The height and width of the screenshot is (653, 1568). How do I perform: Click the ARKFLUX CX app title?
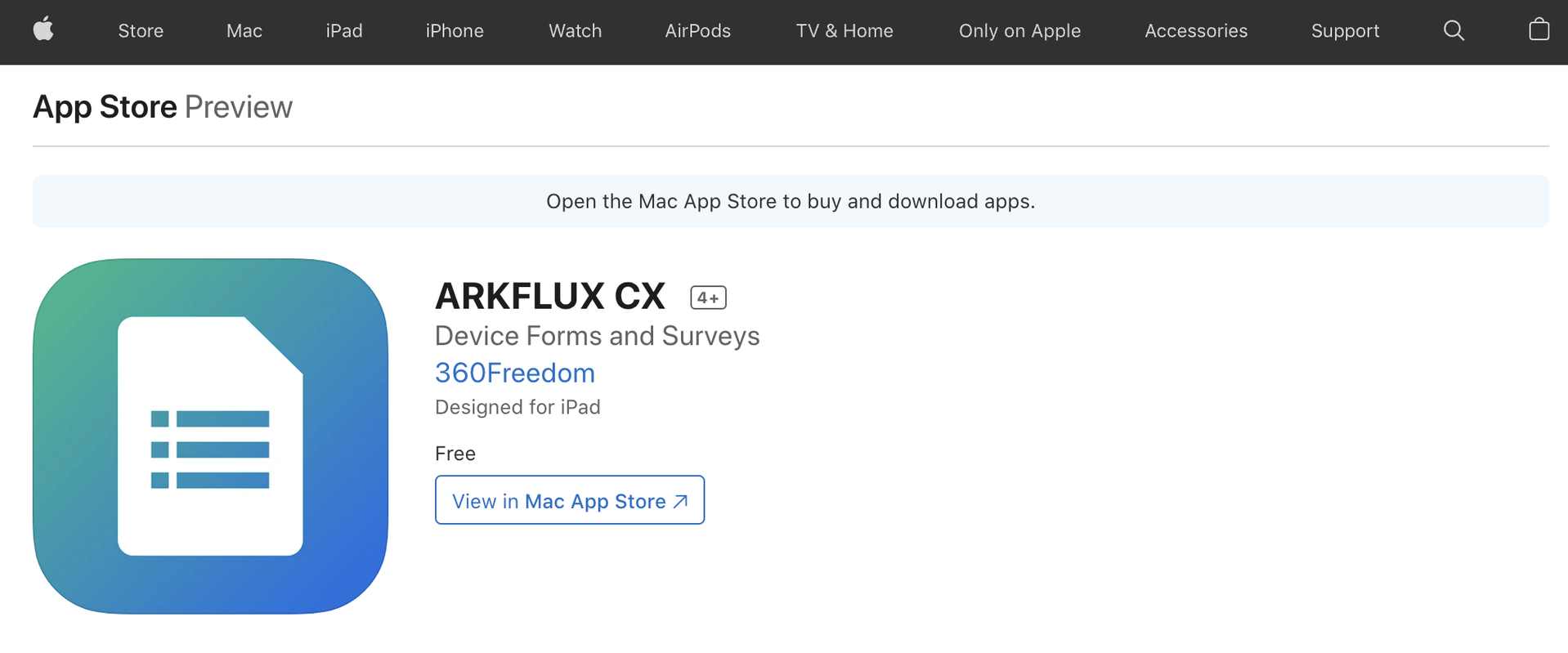click(x=550, y=296)
